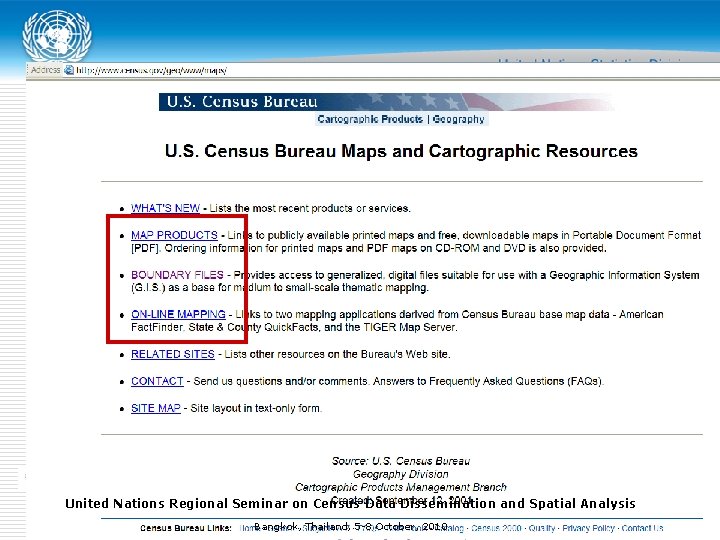
Task: Open the ON-LINE MAPPING link
Action: click(x=178, y=314)
